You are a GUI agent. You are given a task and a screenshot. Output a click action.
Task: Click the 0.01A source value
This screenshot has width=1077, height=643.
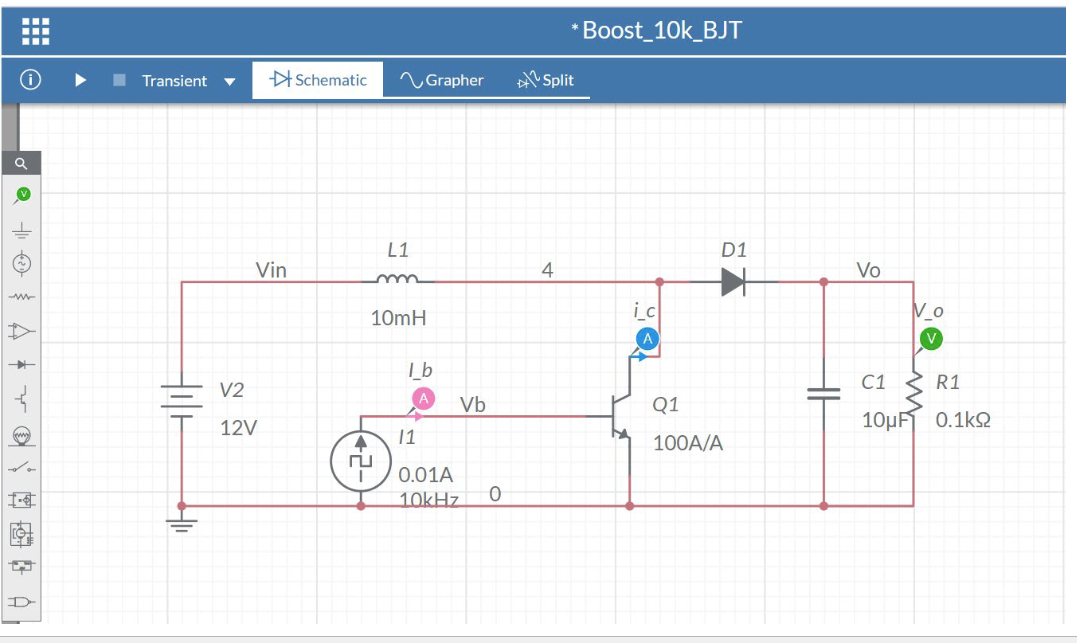click(426, 475)
